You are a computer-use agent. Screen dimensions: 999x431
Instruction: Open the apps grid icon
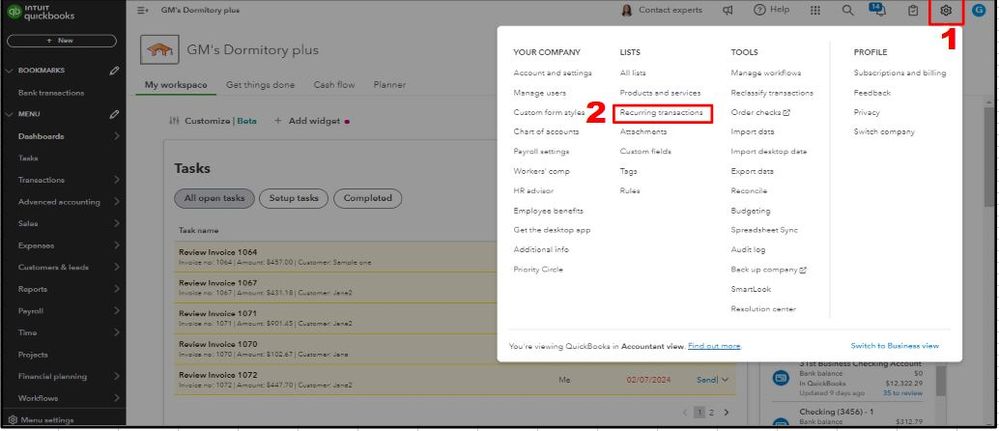point(815,10)
